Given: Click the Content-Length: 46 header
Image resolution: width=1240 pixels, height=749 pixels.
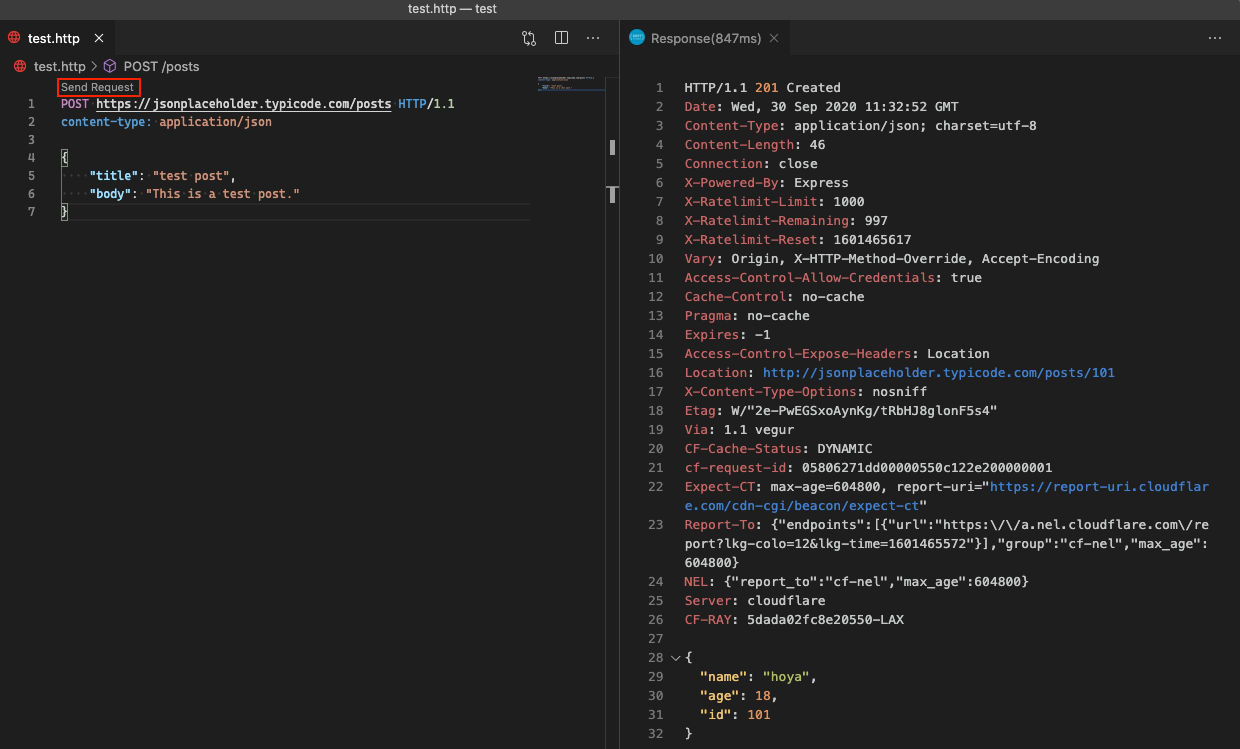Looking at the screenshot, I should coord(755,144).
